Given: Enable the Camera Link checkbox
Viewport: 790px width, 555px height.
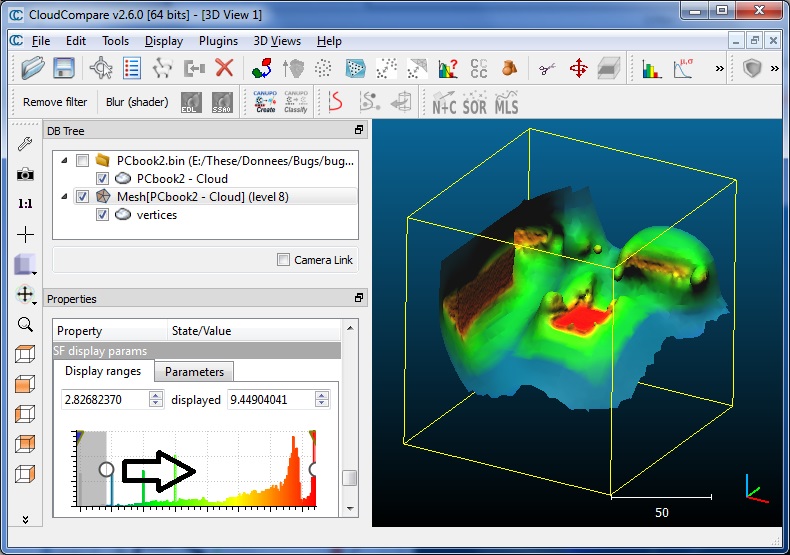Looking at the screenshot, I should [x=283, y=260].
